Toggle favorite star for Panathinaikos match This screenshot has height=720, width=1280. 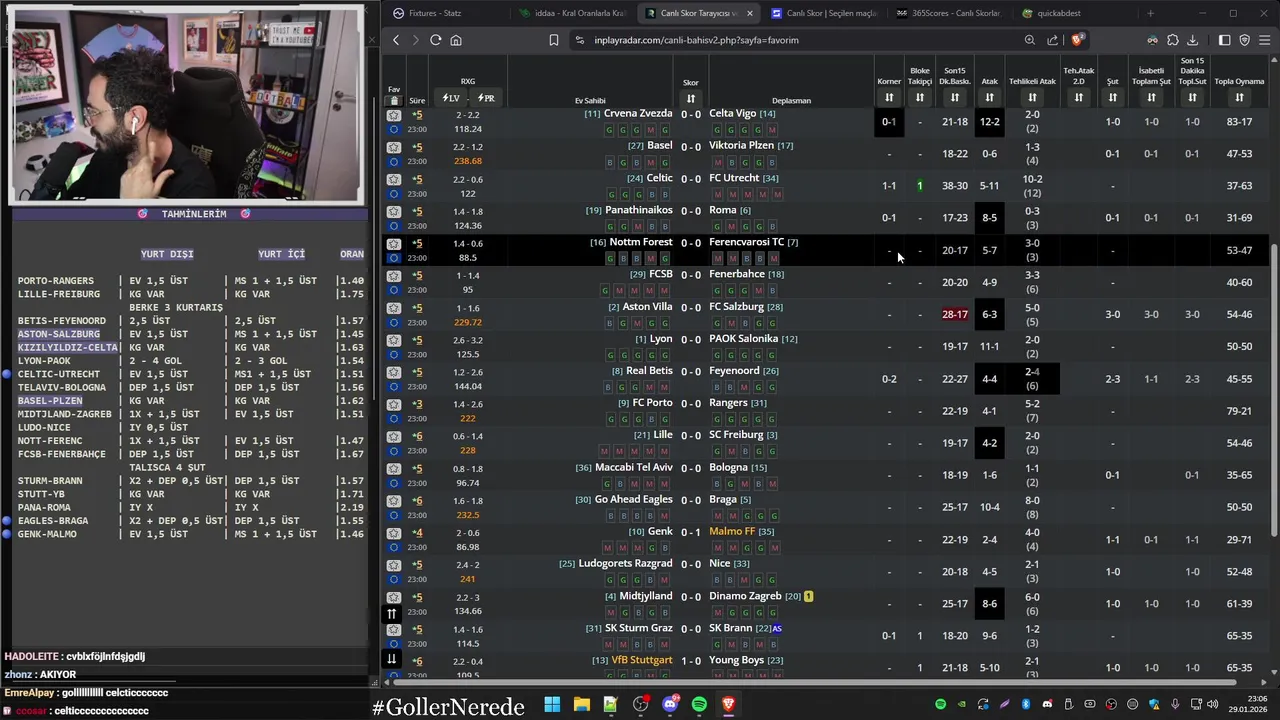pyautogui.click(x=394, y=211)
